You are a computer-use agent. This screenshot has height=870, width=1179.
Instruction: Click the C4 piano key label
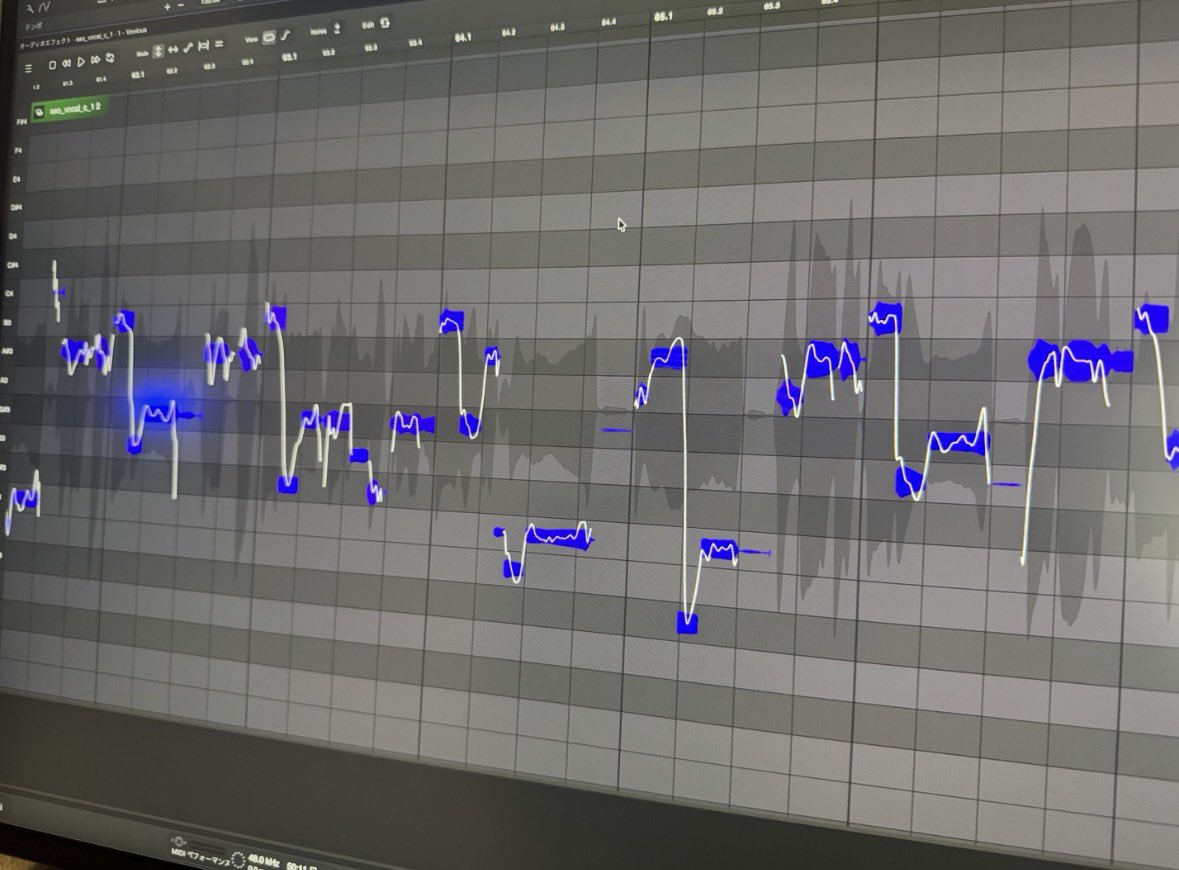pyautogui.click(x=9, y=293)
